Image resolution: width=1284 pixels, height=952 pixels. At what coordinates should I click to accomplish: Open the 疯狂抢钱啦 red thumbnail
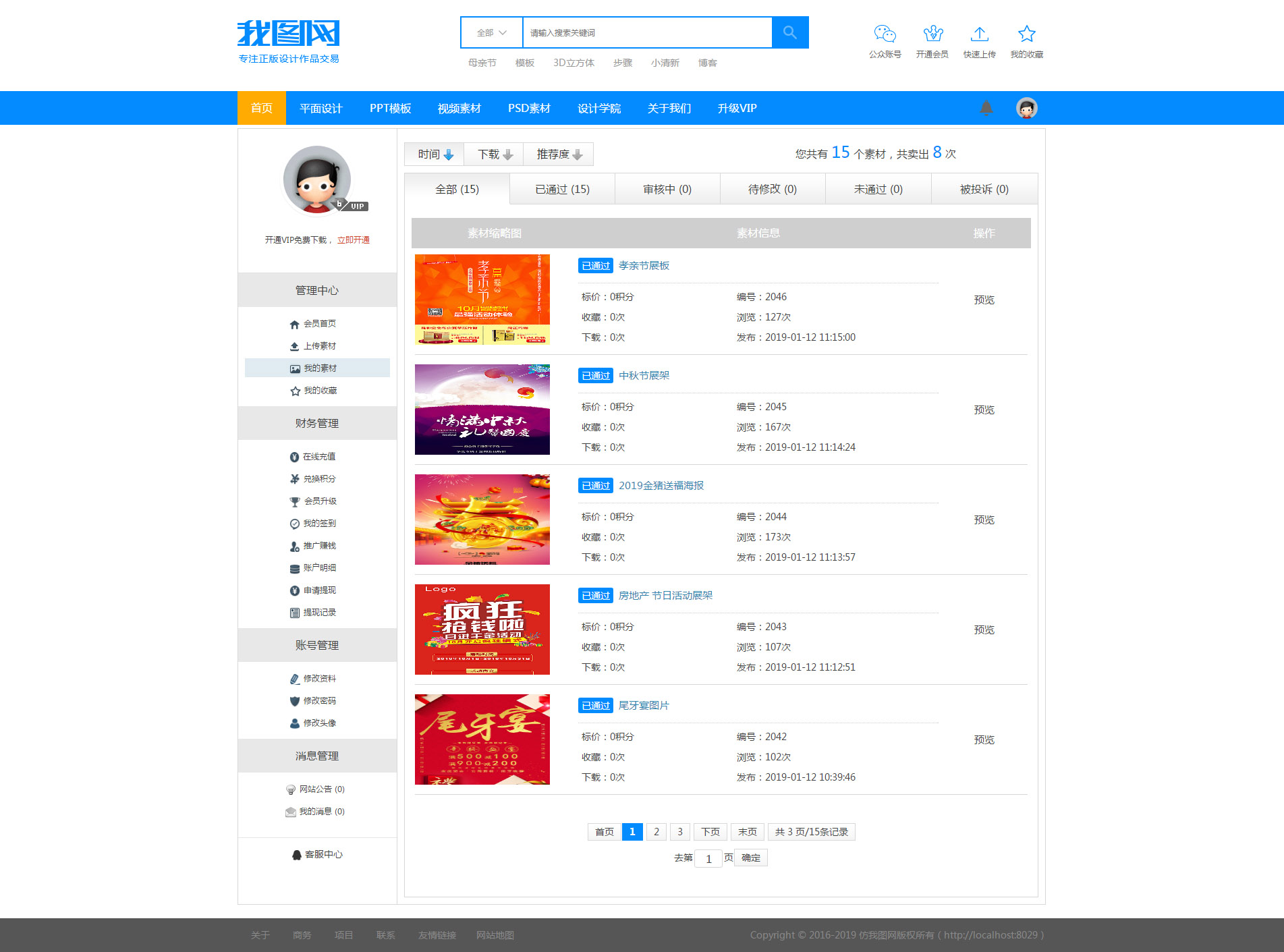[x=482, y=629]
